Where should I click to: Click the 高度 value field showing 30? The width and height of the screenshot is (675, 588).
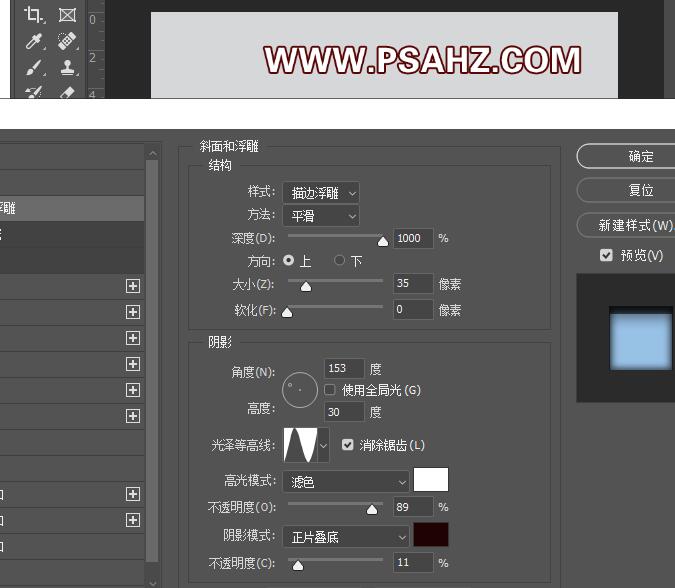pyautogui.click(x=344, y=412)
